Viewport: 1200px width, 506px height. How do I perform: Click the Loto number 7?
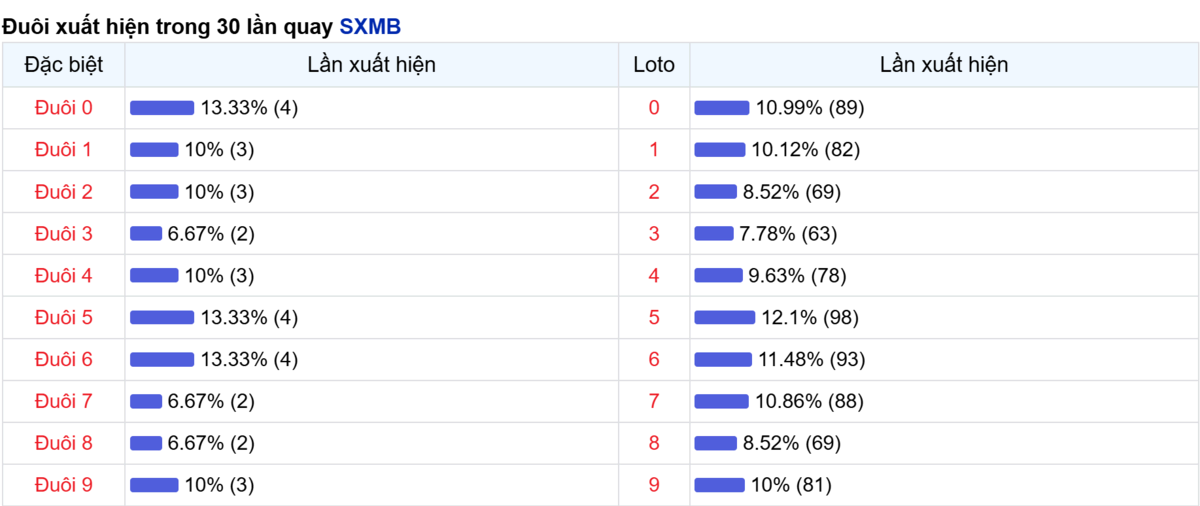pyautogui.click(x=654, y=402)
